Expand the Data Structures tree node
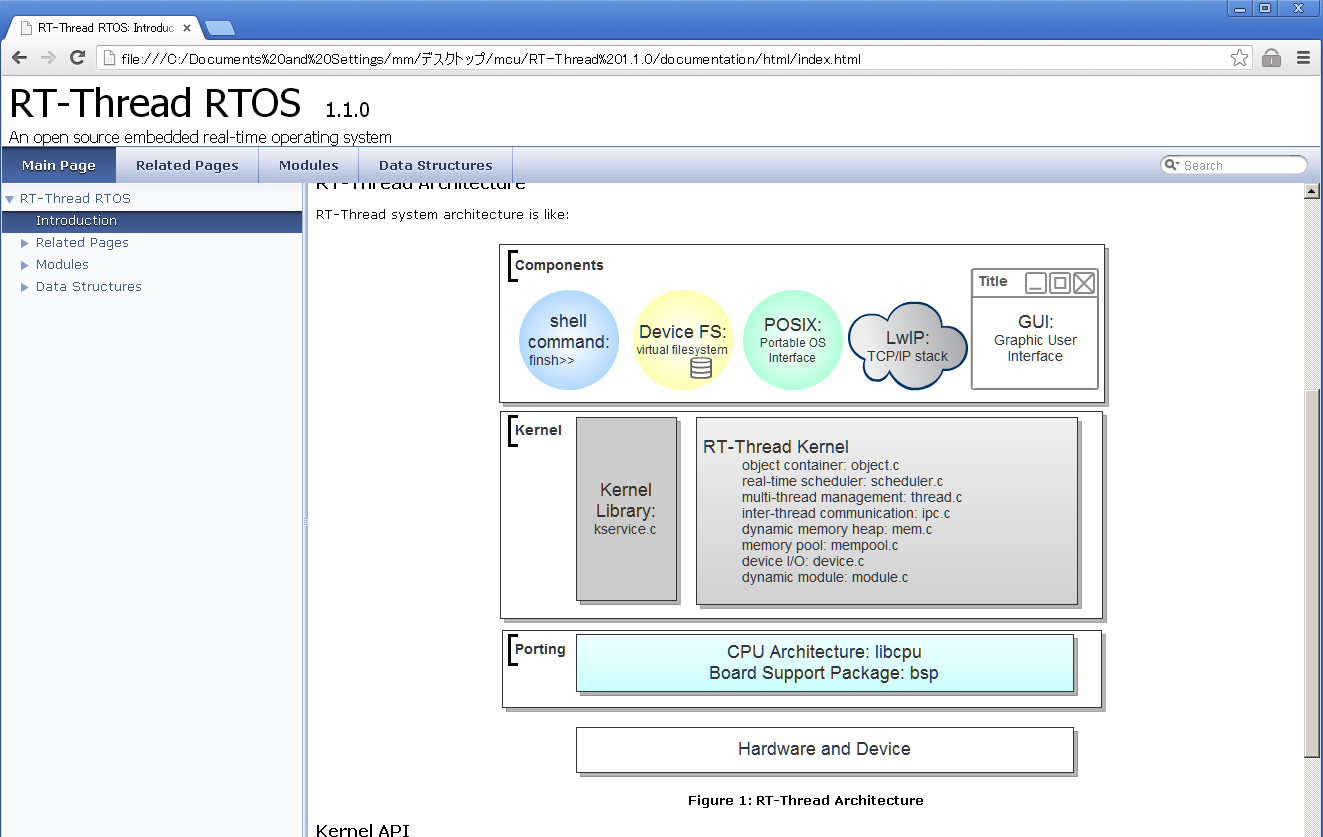The width and height of the screenshot is (1323, 837). [25, 287]
